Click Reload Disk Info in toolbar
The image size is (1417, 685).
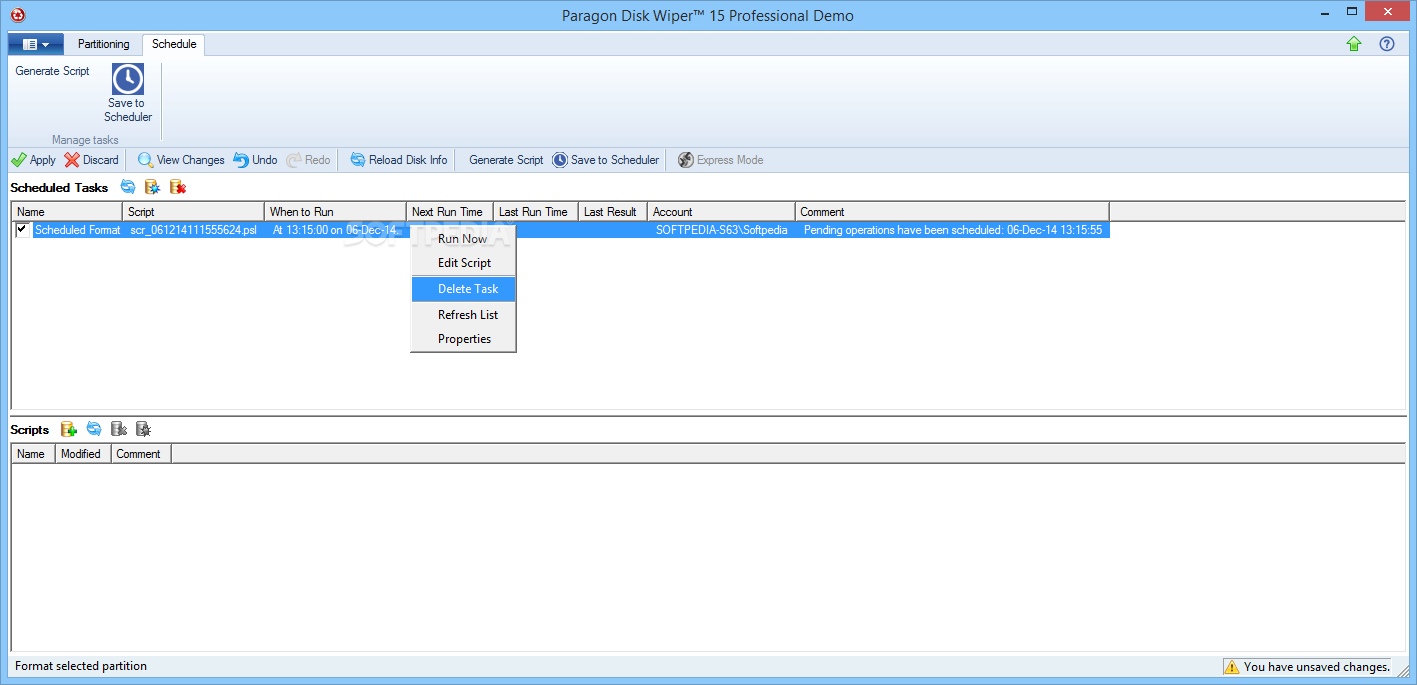pos(398,160)
